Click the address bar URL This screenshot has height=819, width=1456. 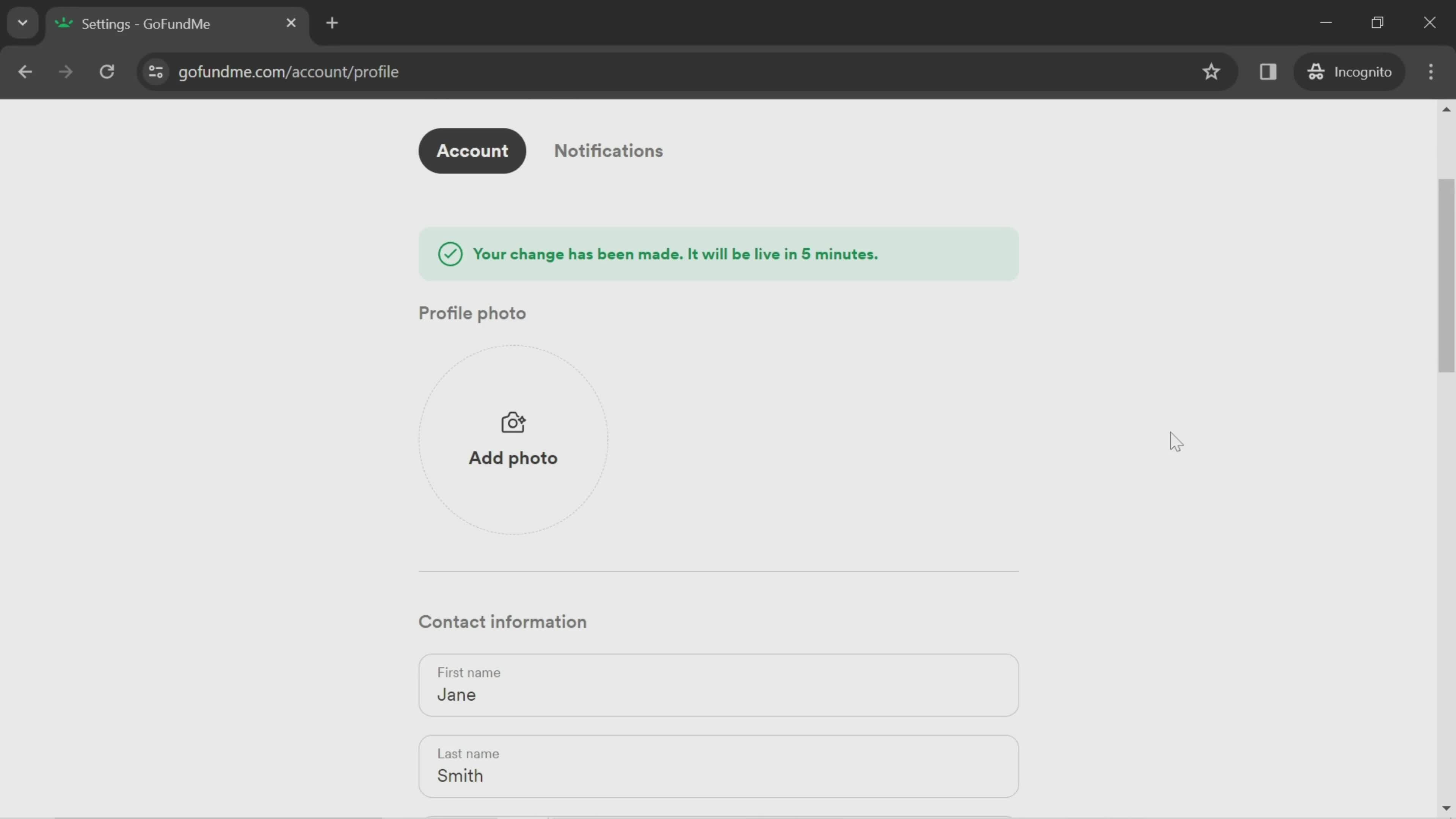(x=288, y=71)
